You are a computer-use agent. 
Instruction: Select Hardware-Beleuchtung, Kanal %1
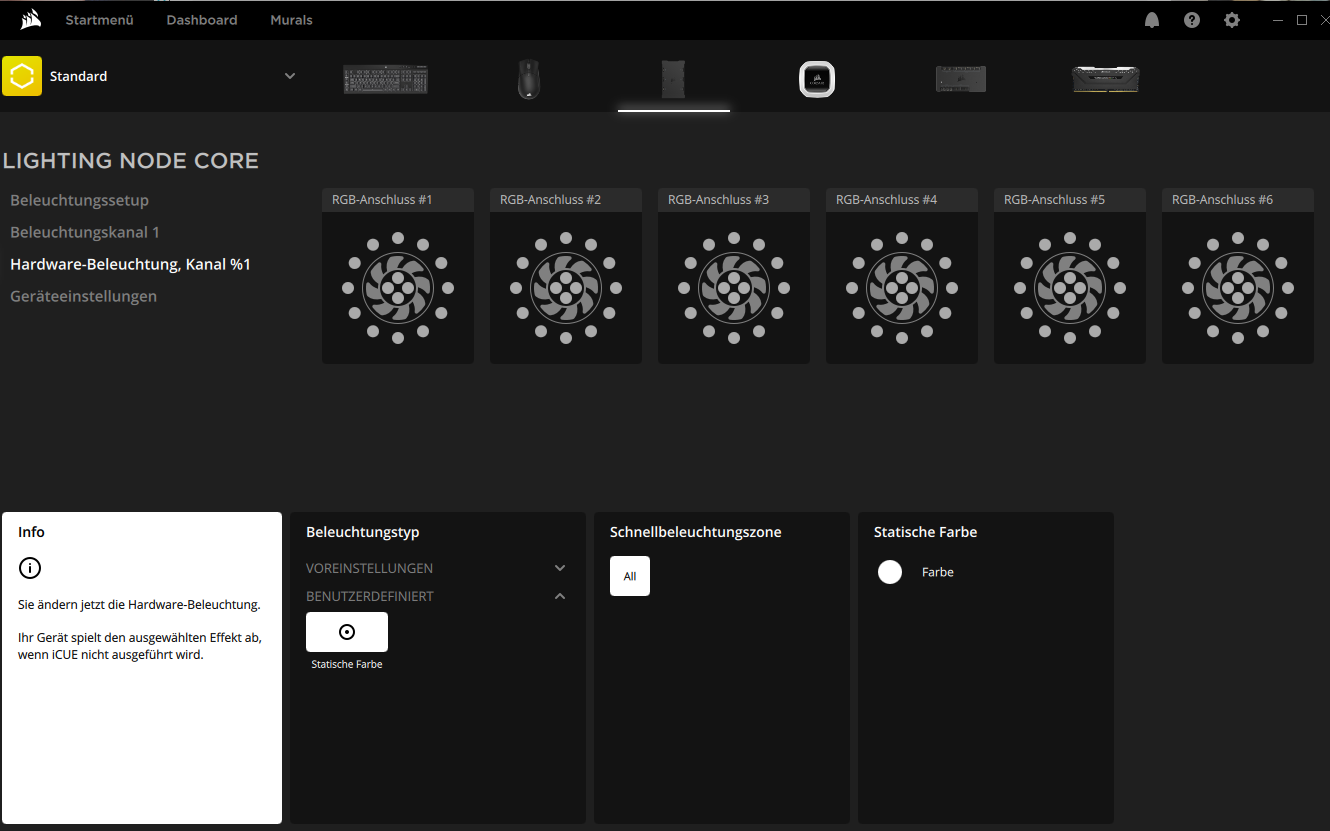130,264
